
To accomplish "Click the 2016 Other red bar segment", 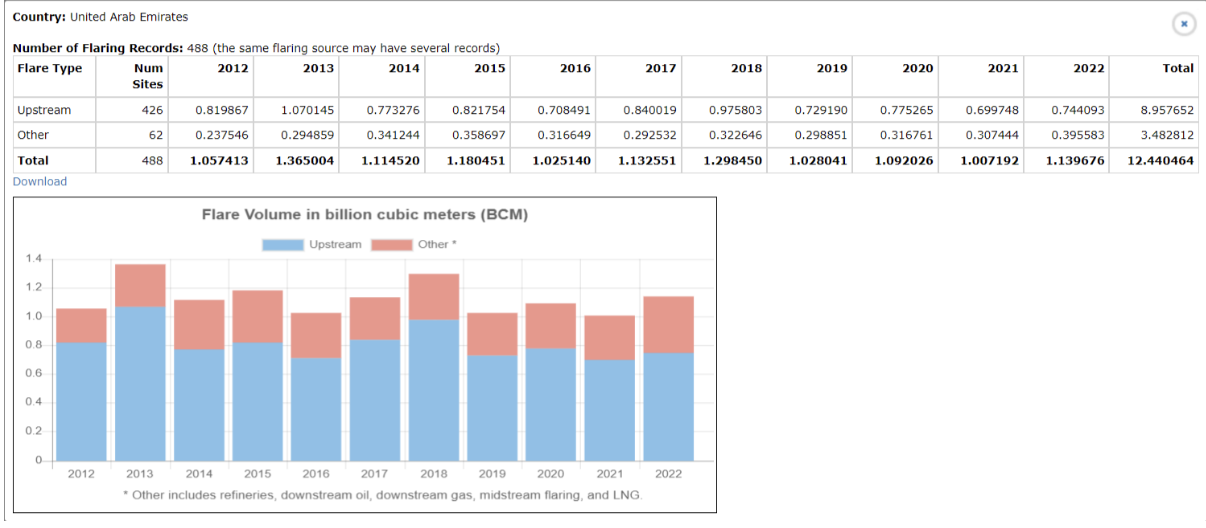I will click(x=316, y=336).
